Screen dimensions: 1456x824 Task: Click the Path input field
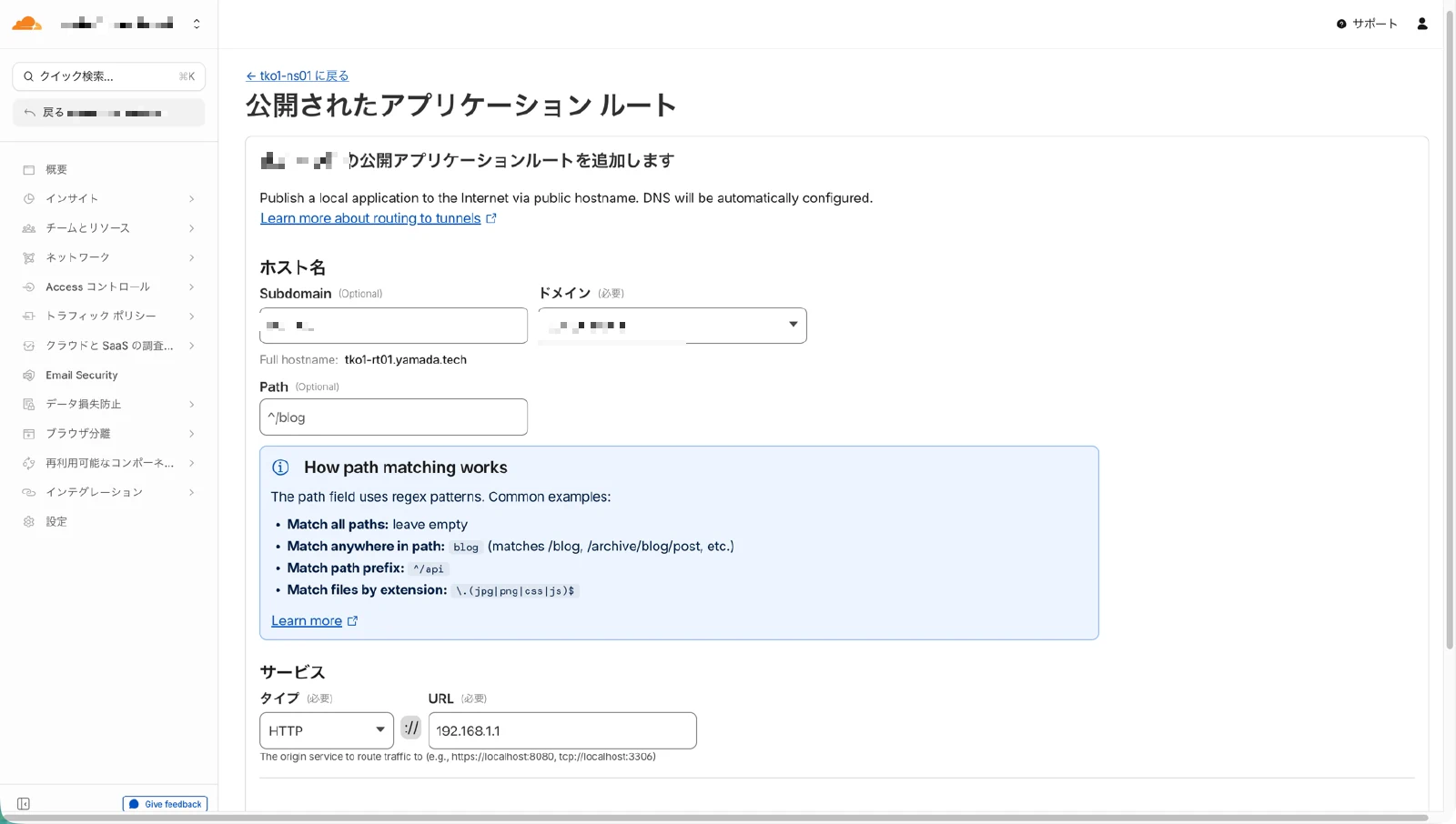click(x=392, y=417)
